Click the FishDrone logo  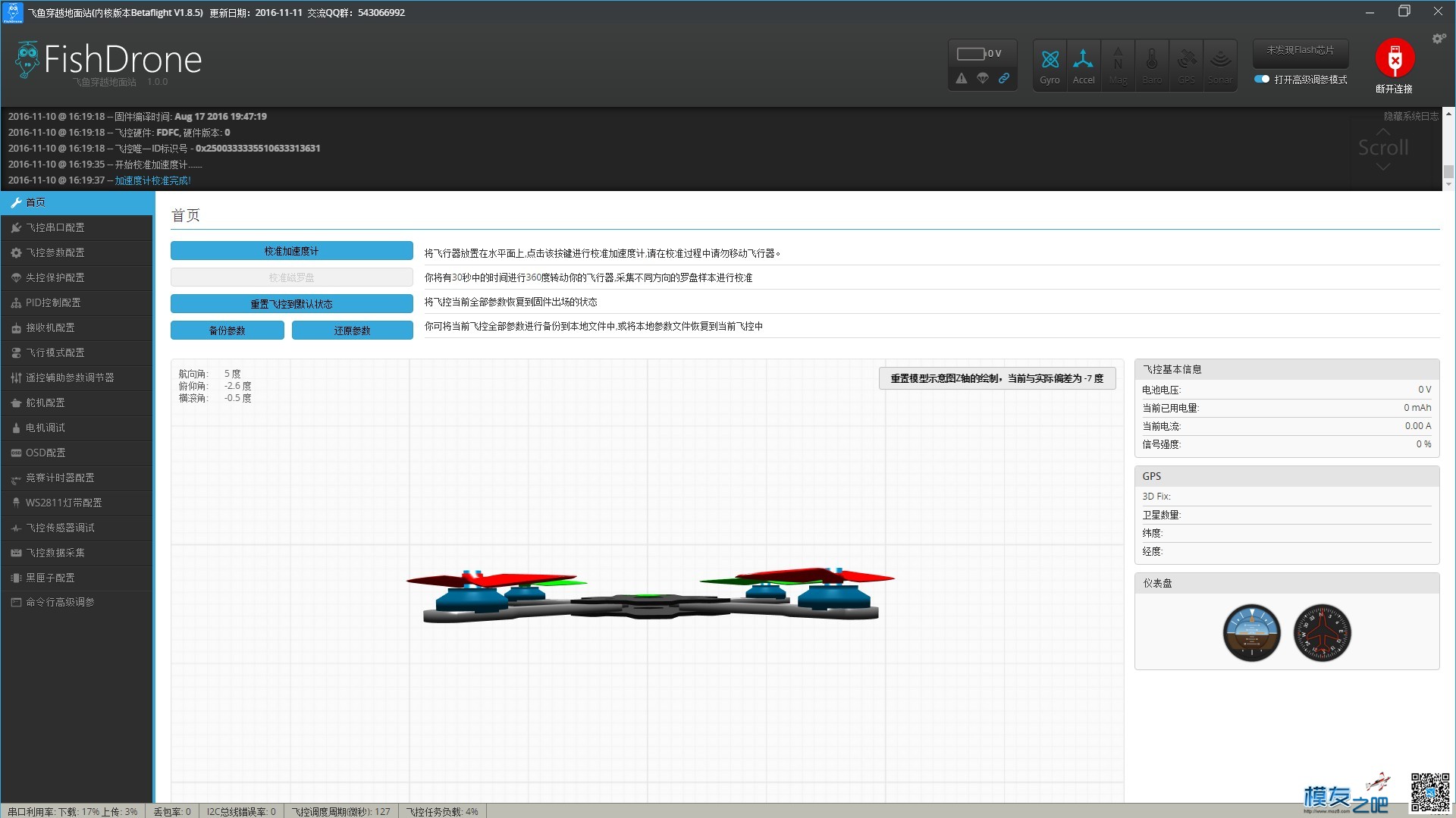pyautogui.click(x=108, y=61)
